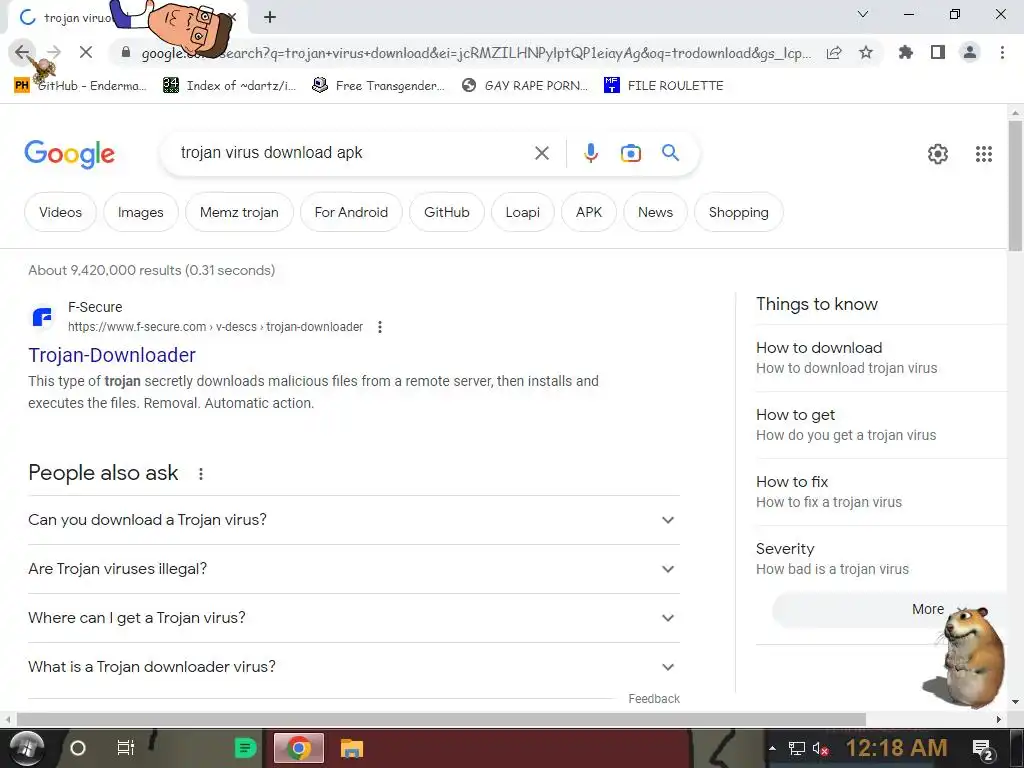Search by image using the camera icon
Screen dimensions: 1024x768
pos(631,153)
